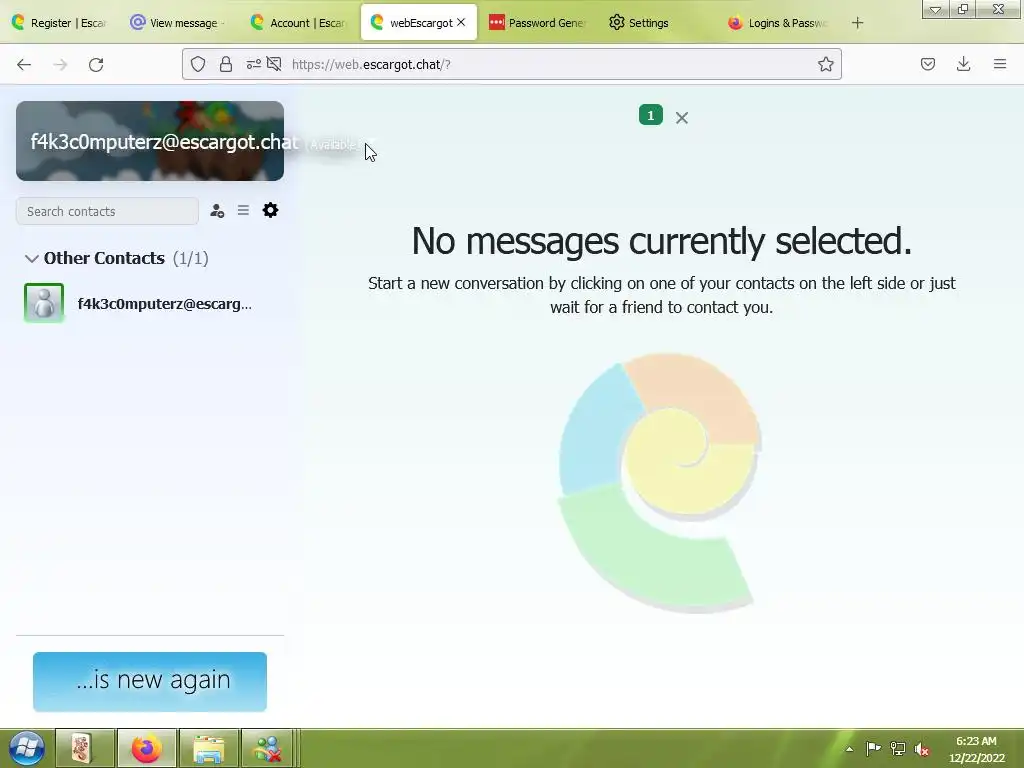Open the Downloads panel
Image resolution: width=1024 pixels, height=768 pixels.
[963, 64]
